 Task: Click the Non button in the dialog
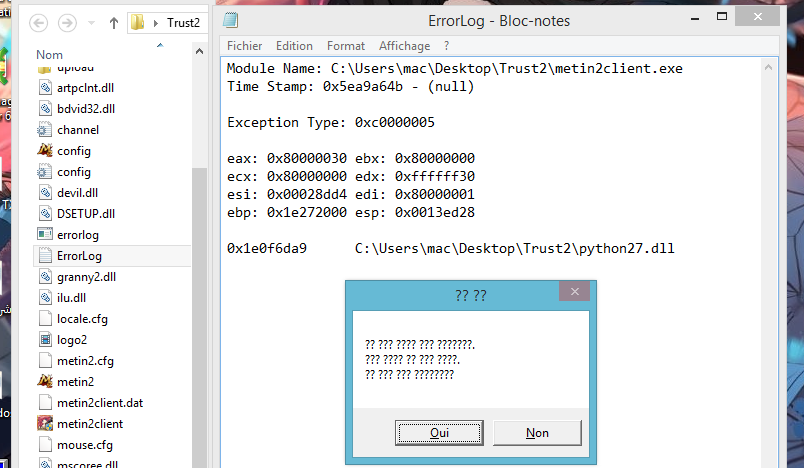click(x=537, y=433)
